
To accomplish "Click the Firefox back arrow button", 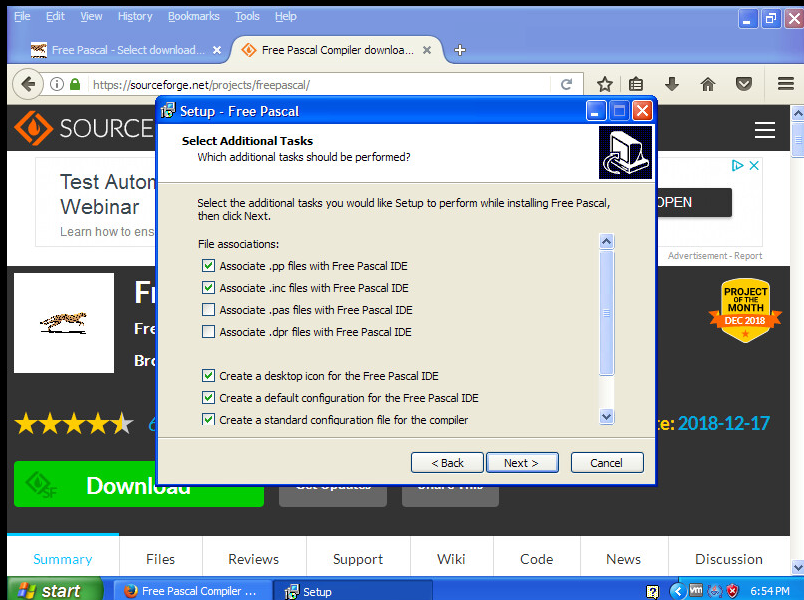I will tap(28, 84).
